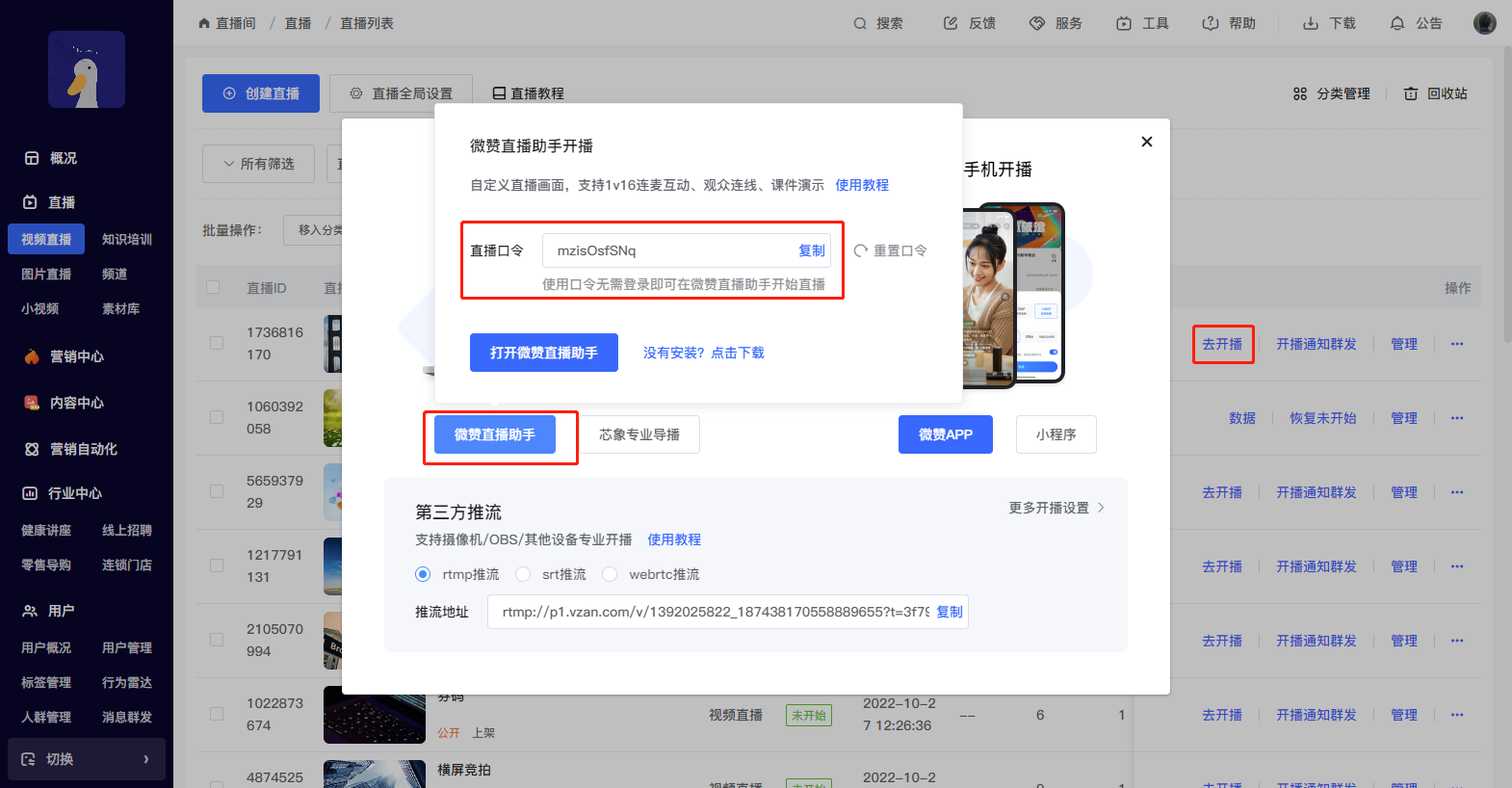Open more options for row 1217791131
Viewport: 1512px width, 788px height.
coord(1457,566)
